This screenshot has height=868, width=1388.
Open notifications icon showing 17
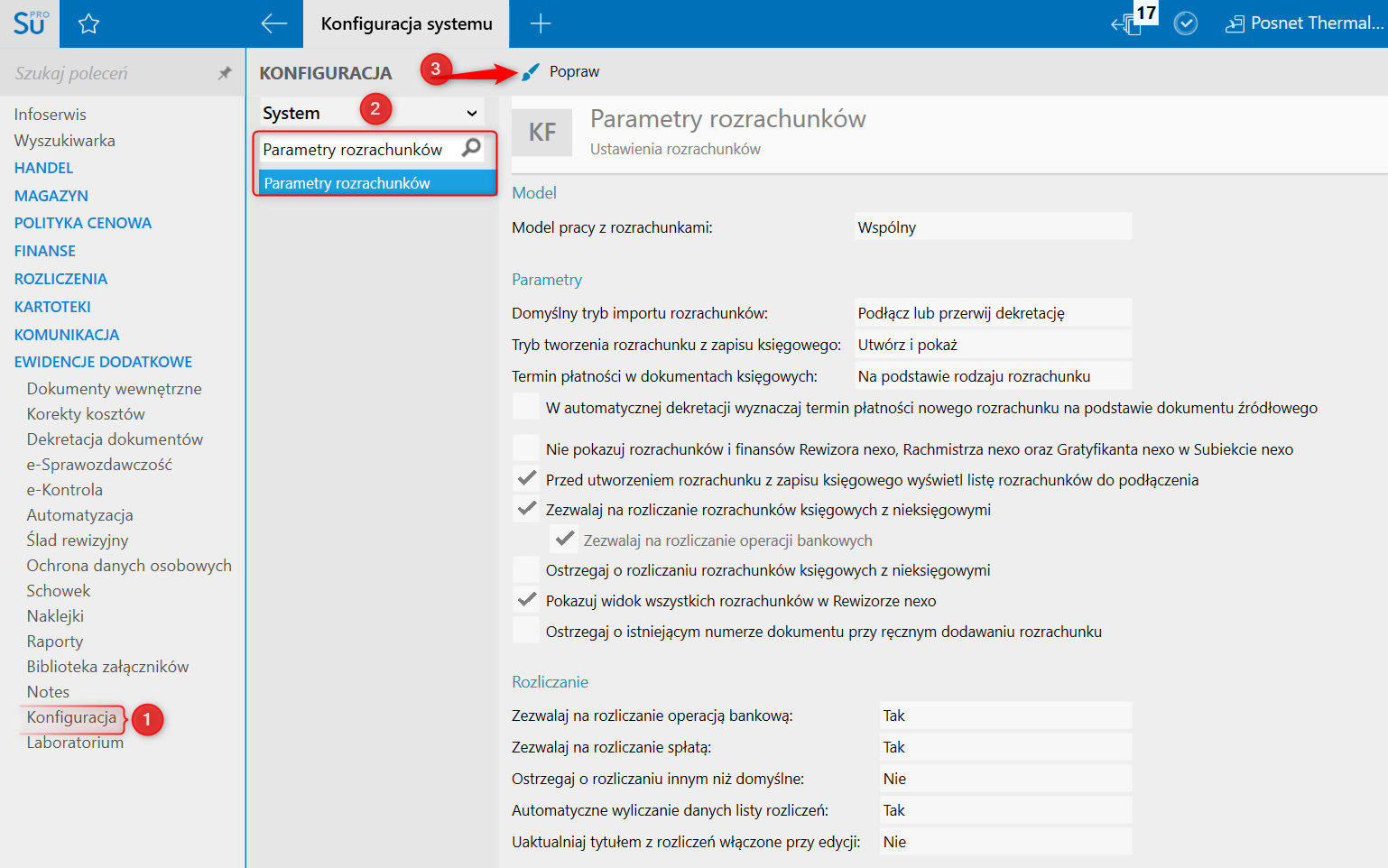1131,23
